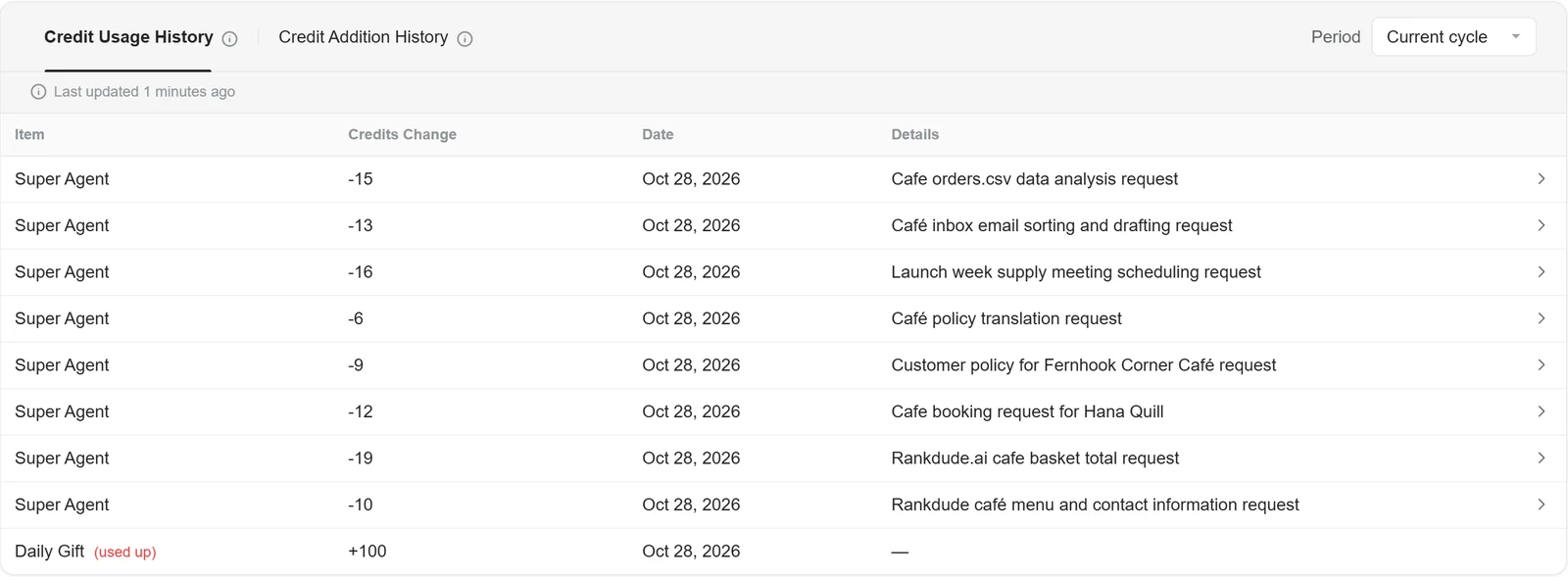Click Customer policy for Fernhook Corner Café text
Image resolution: width=1568 pixels, height=577 pixels.
(1083, 365)
